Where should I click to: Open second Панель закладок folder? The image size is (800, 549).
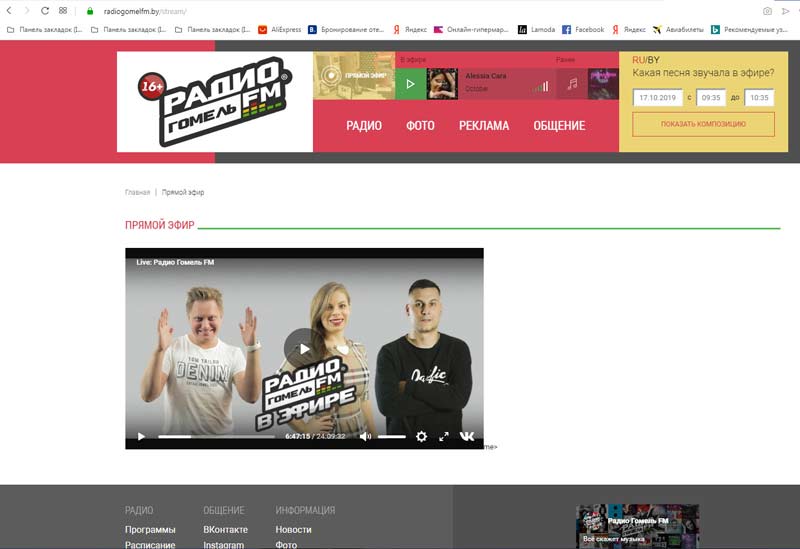[129, 30]
